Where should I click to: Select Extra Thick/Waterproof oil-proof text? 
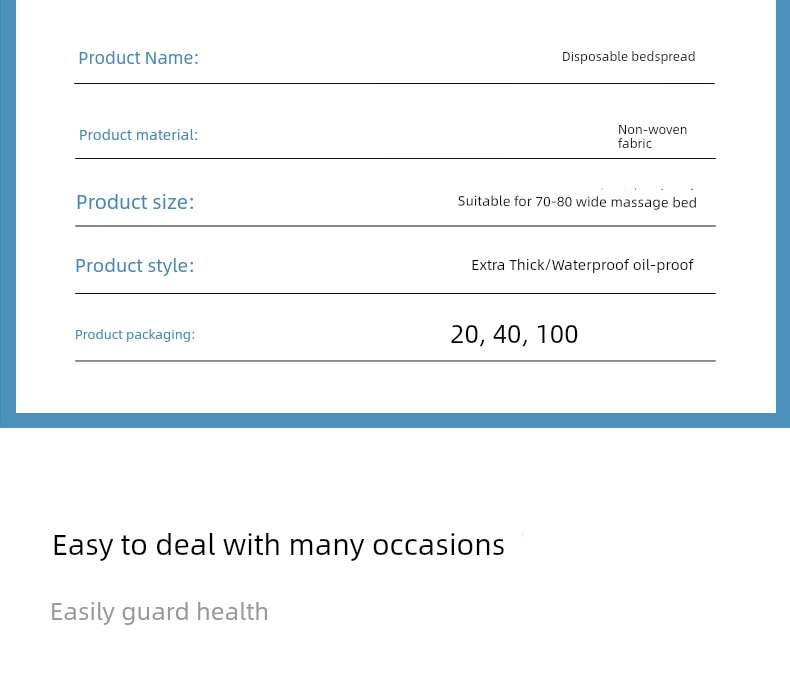click(582, 265)
